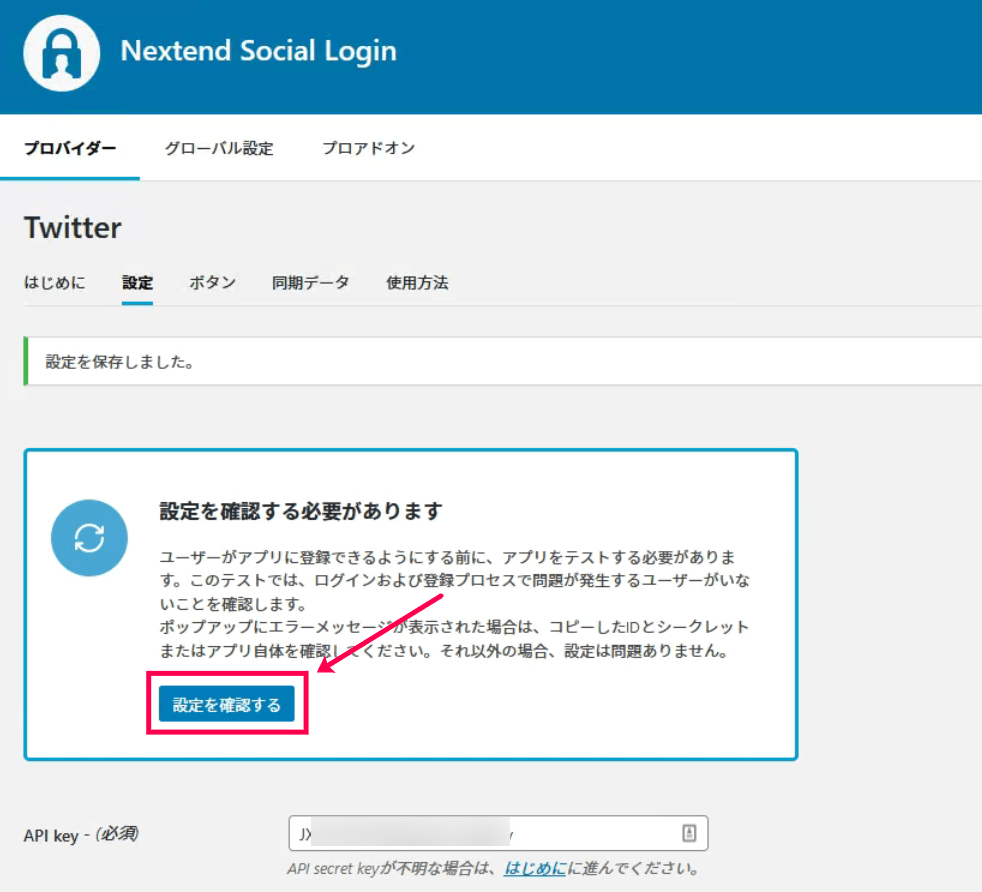The height and width of the screenshot is (892, 982).
Task: Click the Twitter page heading
Action: (x=72, y=227)
